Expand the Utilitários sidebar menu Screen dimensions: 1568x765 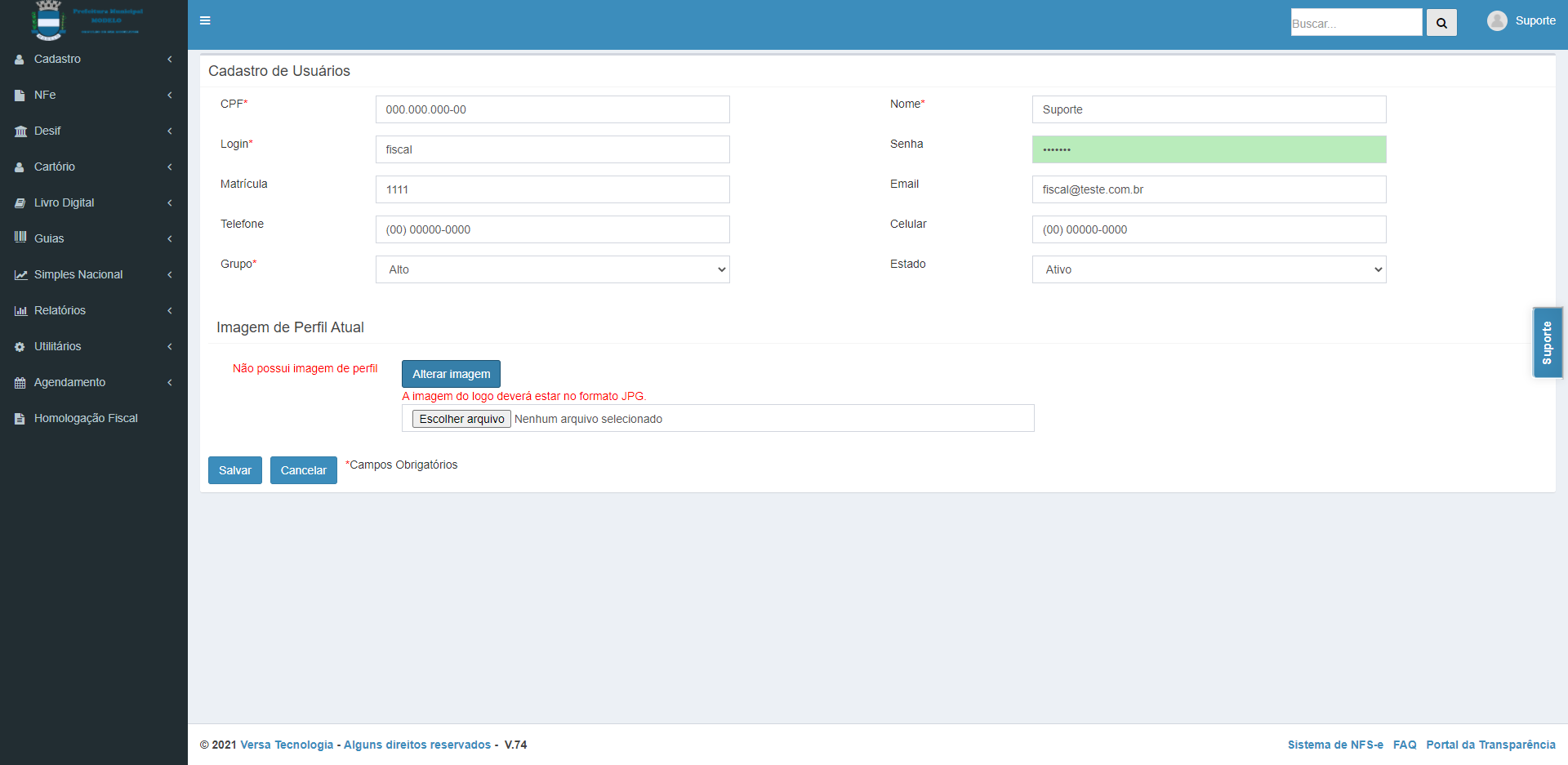[58, 347]
